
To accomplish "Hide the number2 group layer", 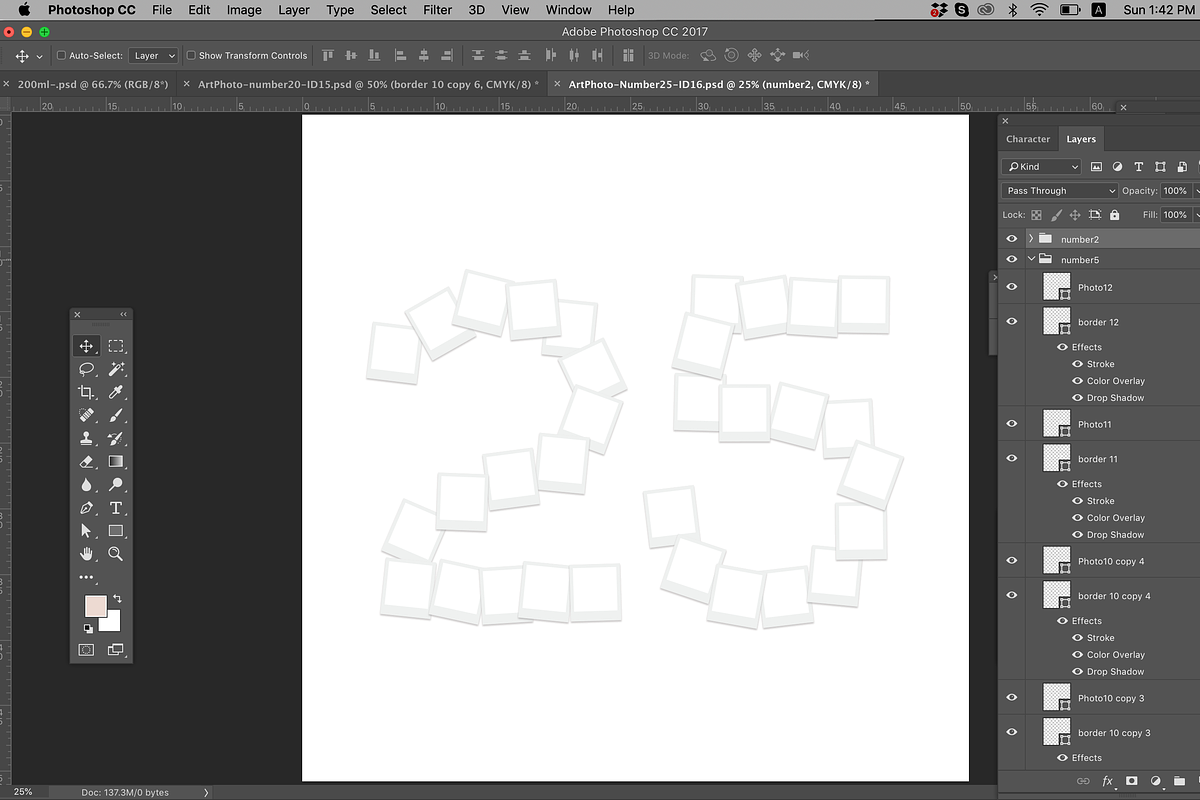I will [1011, 239].
